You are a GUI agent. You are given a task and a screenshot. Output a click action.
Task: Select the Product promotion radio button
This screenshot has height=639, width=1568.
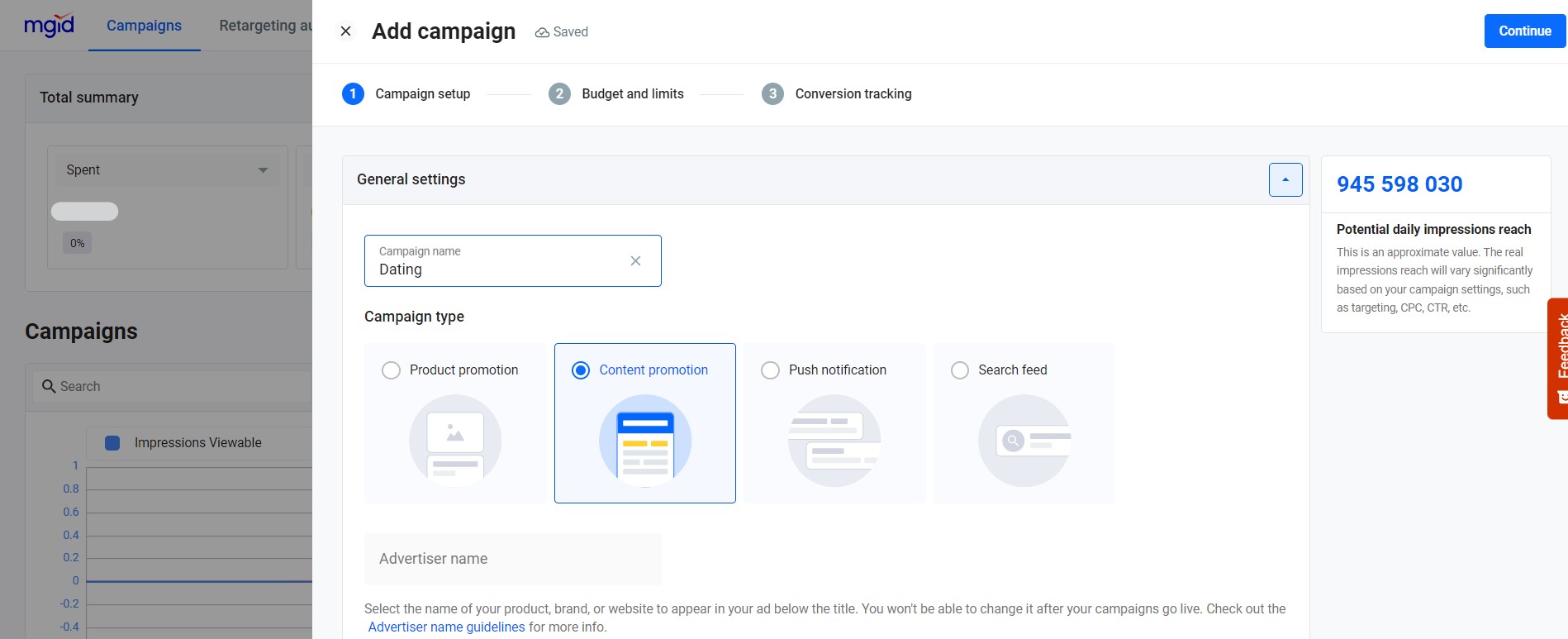coord(391,370)
